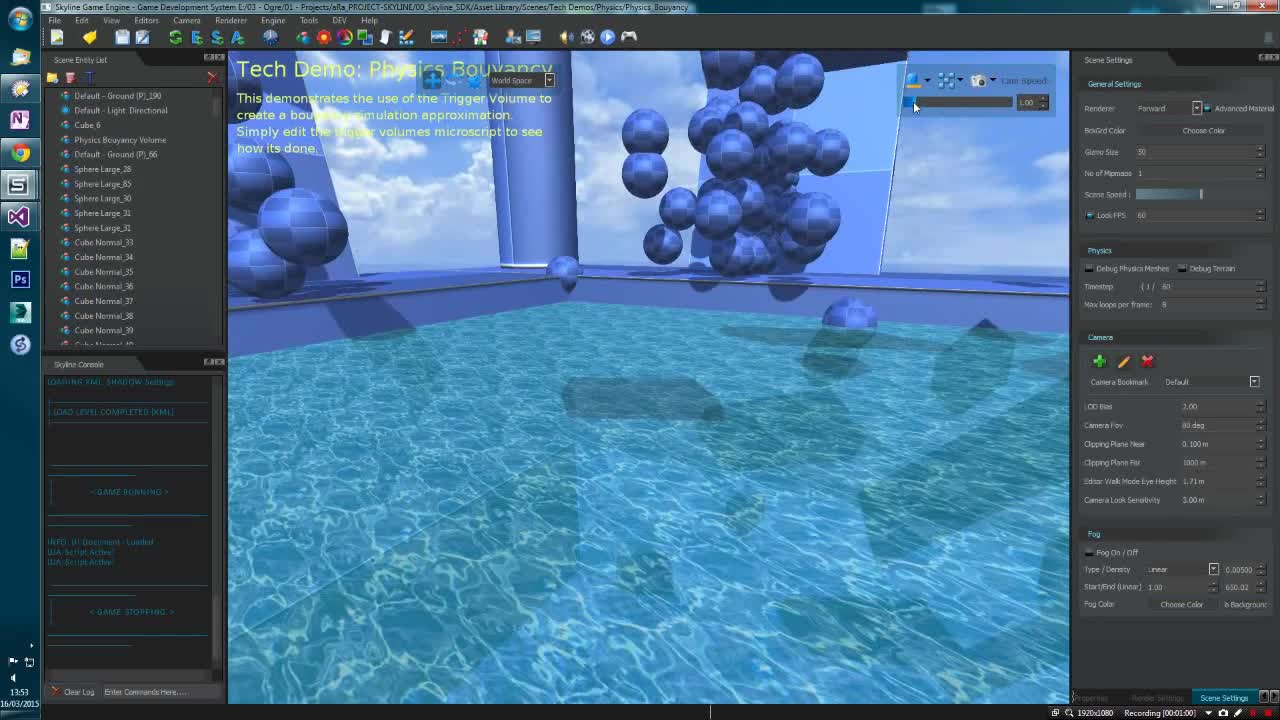This screenshot has width=1280, height=720.
Task: Add a new camera bookmark
Action: tap(1098, 361)
